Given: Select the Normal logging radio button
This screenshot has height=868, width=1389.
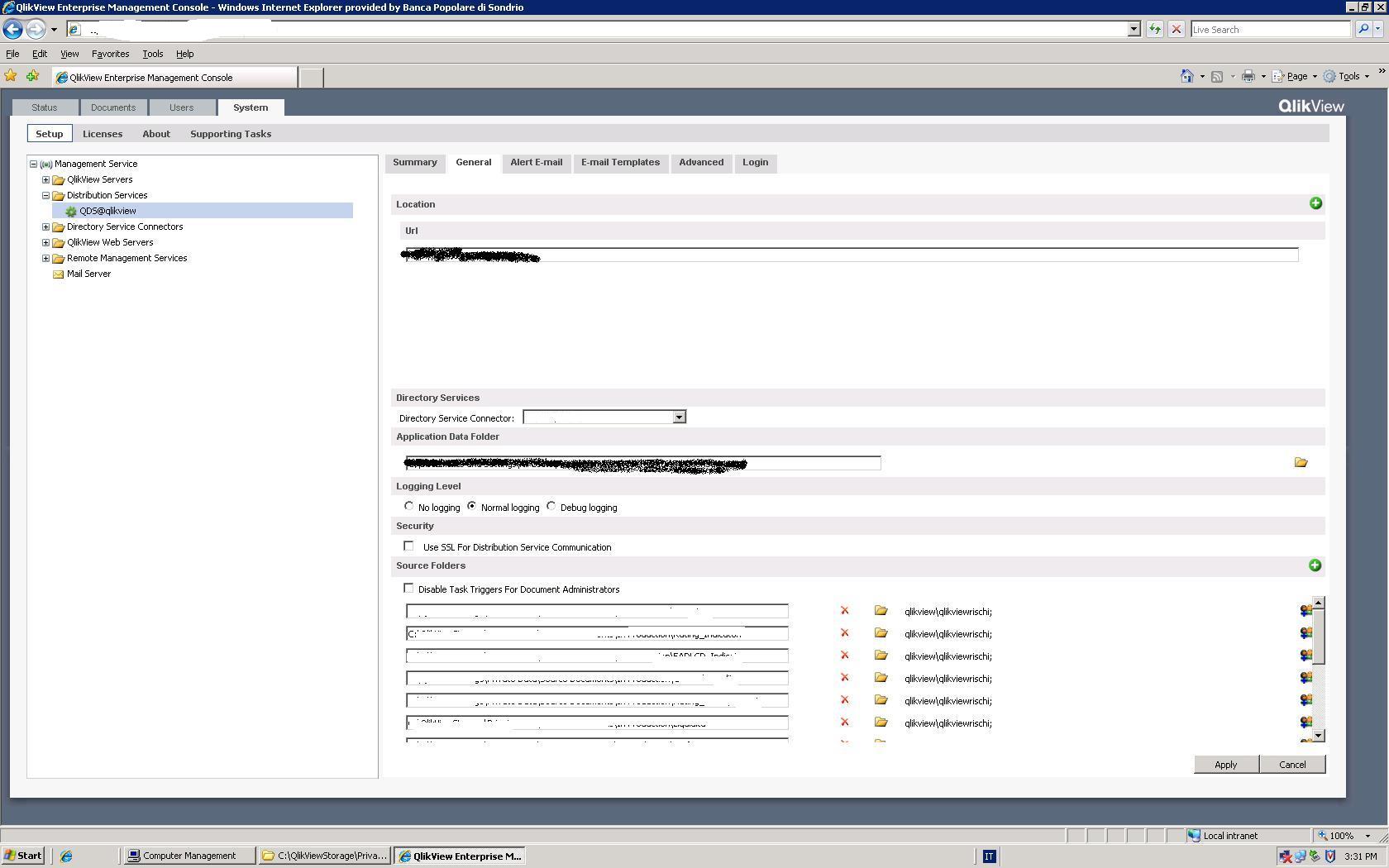Looking at the screenshot, I should pyautogui.click(x=471, y=506).
